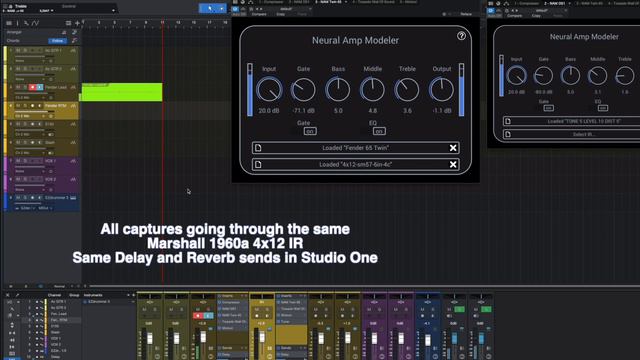Enable record on Fender Lead track

[x=32, y=87]
